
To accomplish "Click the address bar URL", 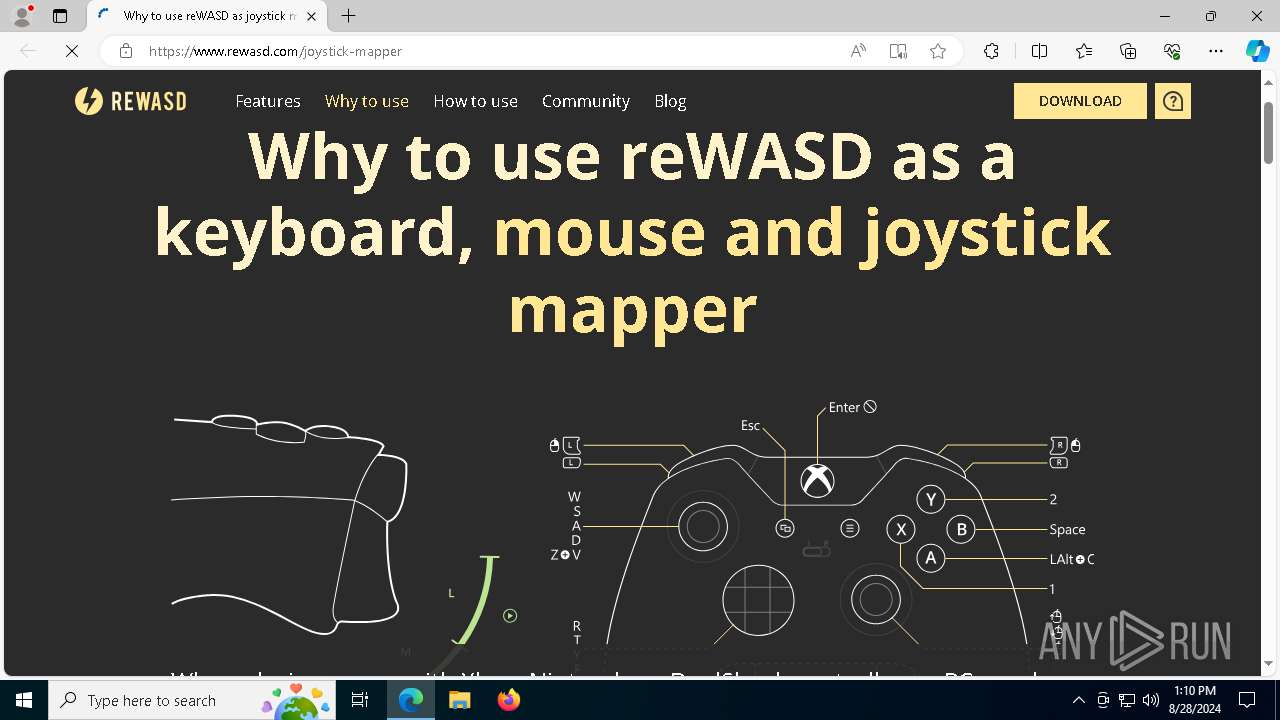I will click(275, 51).
